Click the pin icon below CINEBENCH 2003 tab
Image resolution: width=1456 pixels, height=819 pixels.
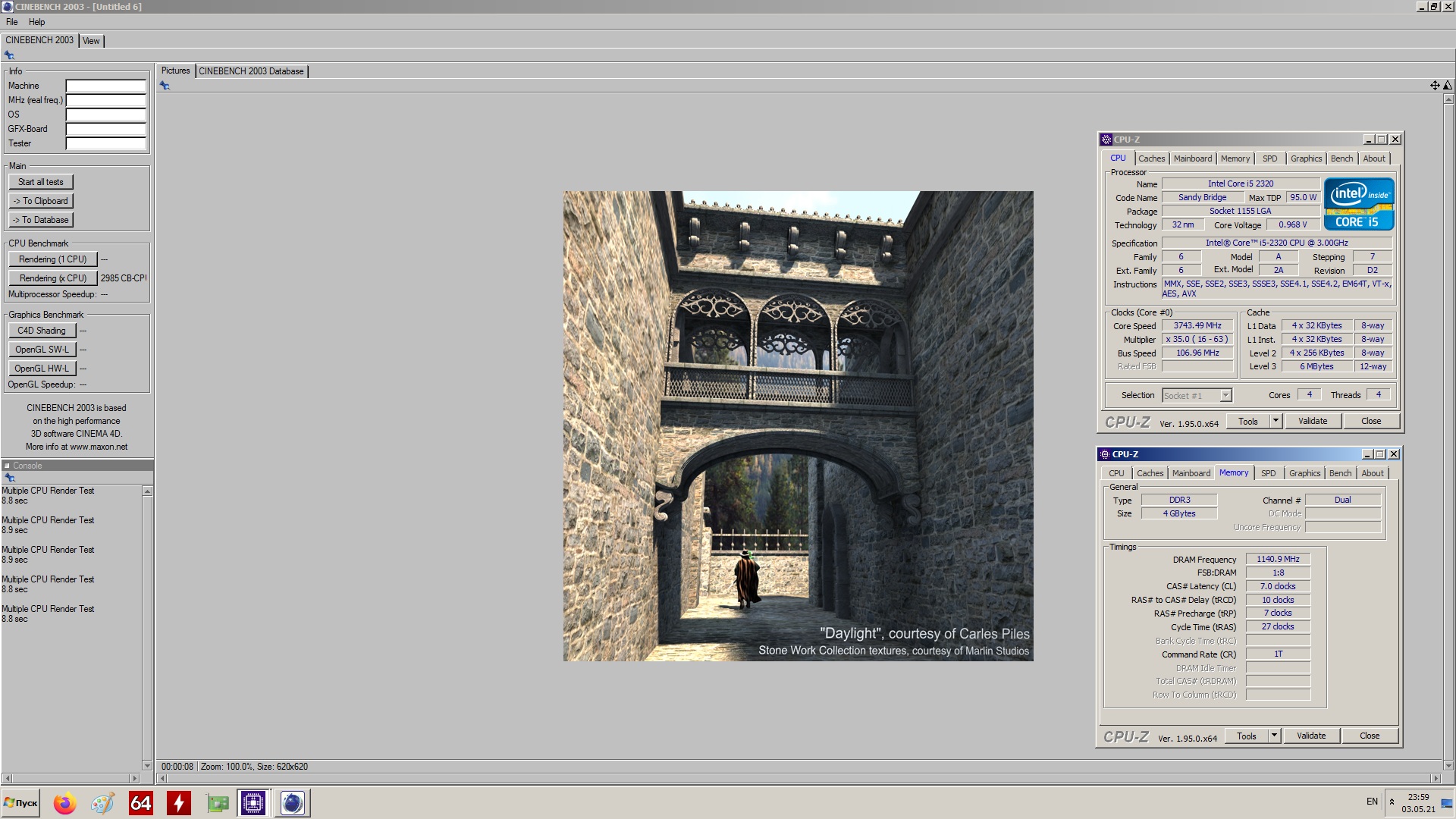coord(9,55)
